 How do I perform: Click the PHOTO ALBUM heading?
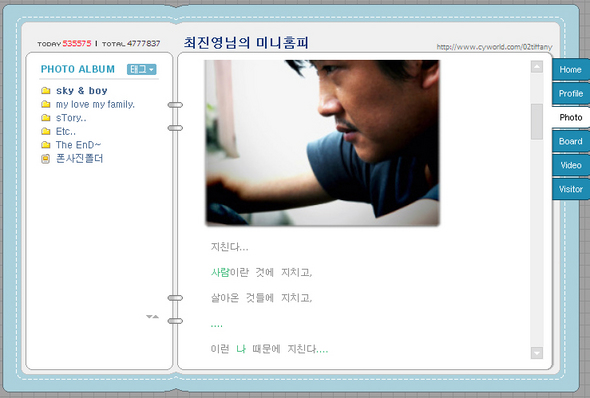point(78,69)
